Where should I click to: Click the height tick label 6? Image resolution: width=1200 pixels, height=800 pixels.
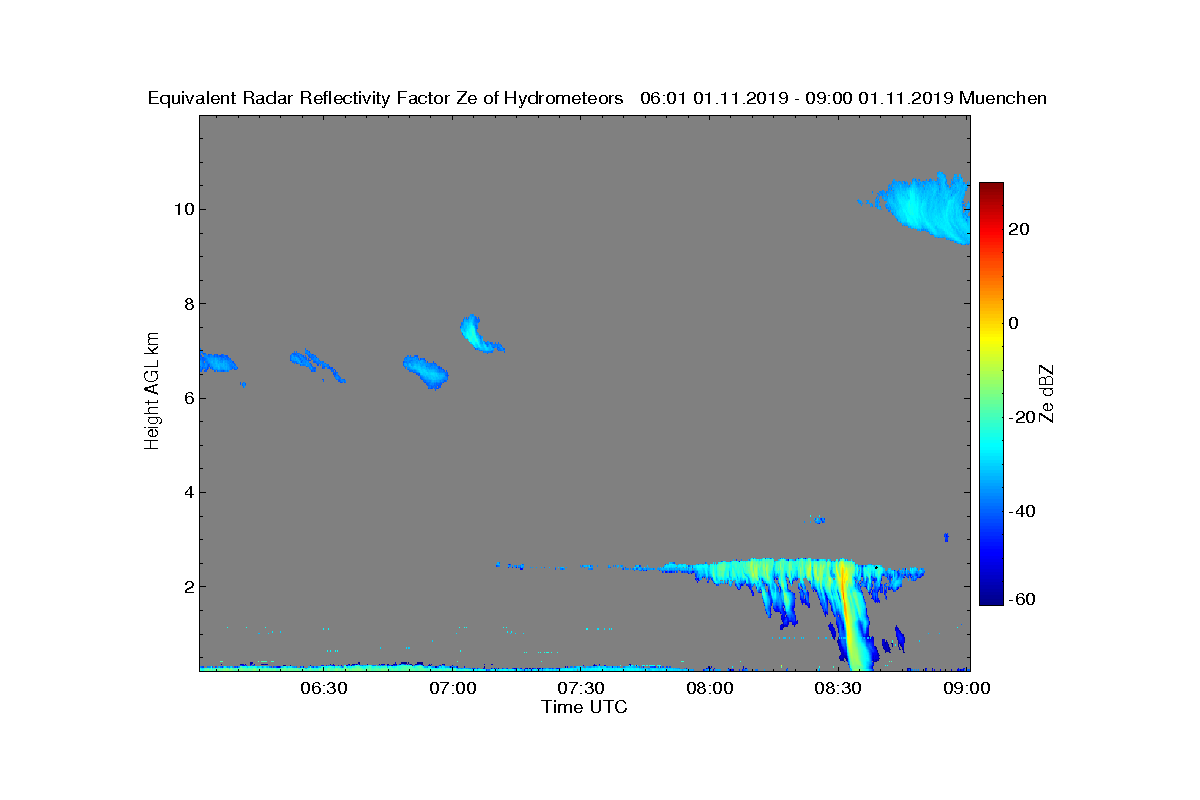point(187,398)
